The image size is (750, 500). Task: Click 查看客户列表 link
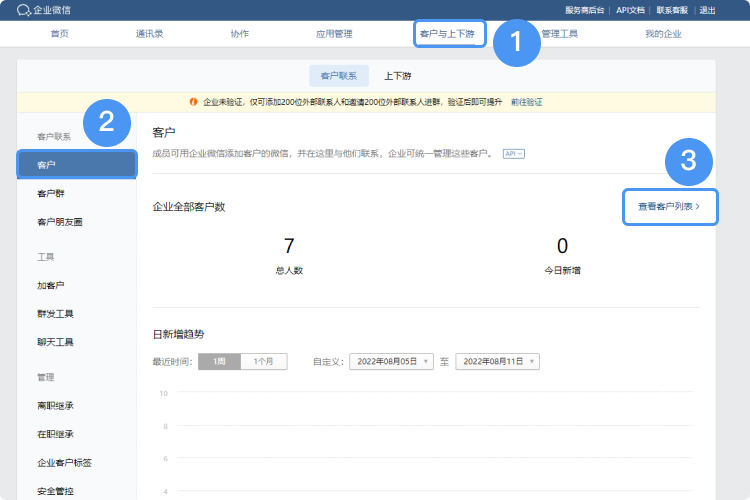point(669,206)
